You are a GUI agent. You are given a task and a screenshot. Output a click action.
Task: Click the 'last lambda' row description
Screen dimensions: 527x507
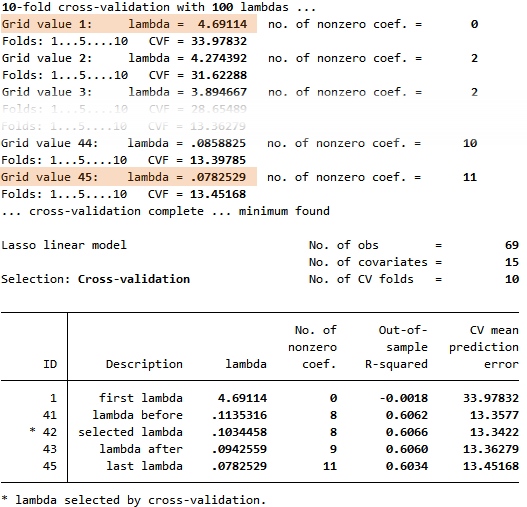pyautogui.click(x=145, y=466)
